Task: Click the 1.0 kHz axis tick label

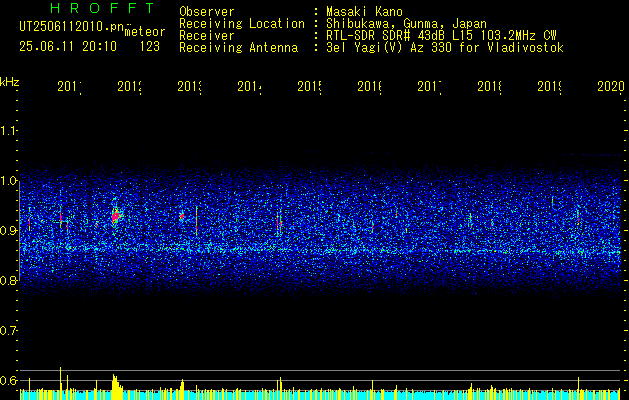Action: pos(8,181)
